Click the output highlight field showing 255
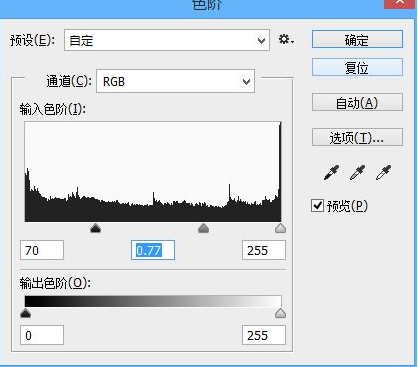The height and width of the screenshot is (367, 418). 264,335
